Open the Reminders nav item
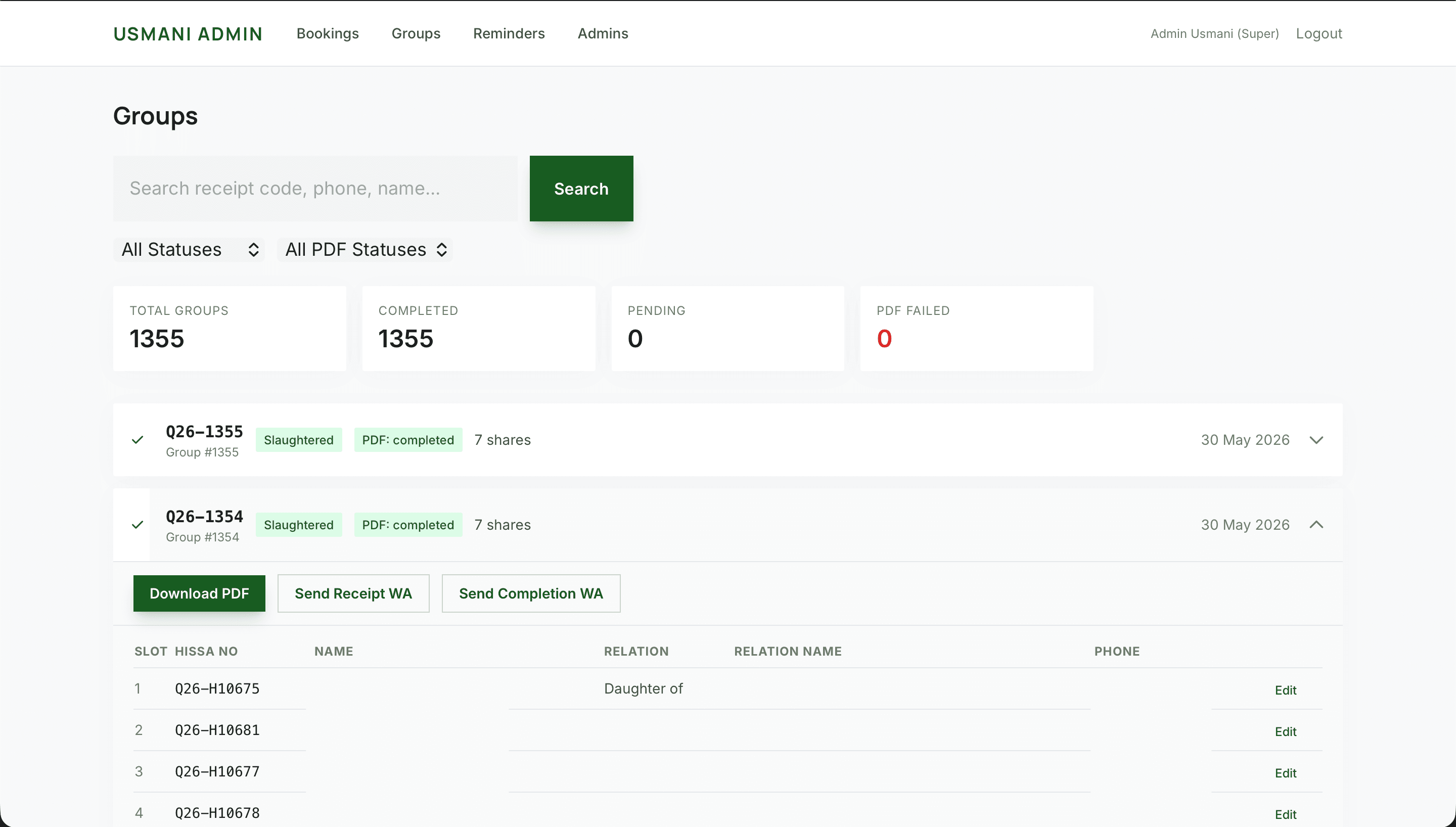This screenshot has height=827, width=1456. tap(509, 33)
